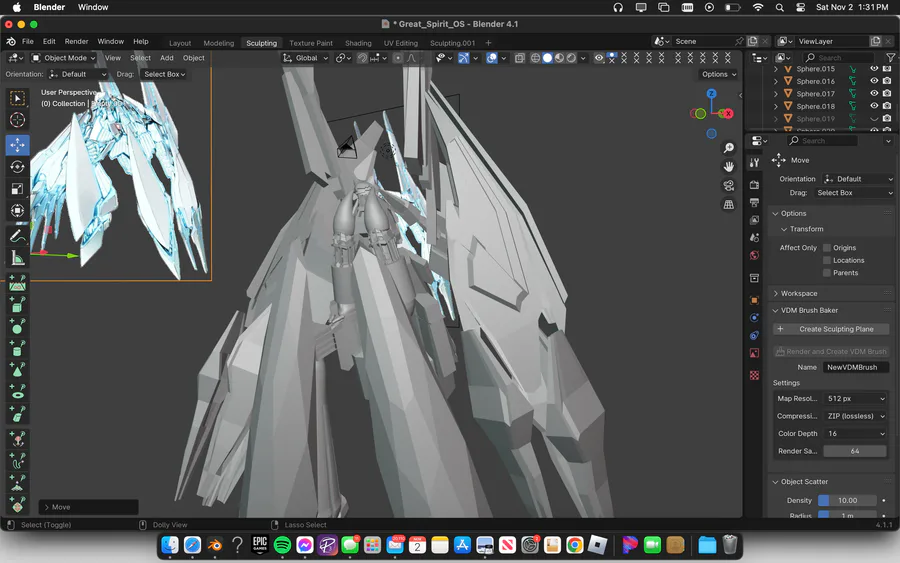
Task: Expand the Sphere.015 outliner row
Action: (x=775, y=69)
